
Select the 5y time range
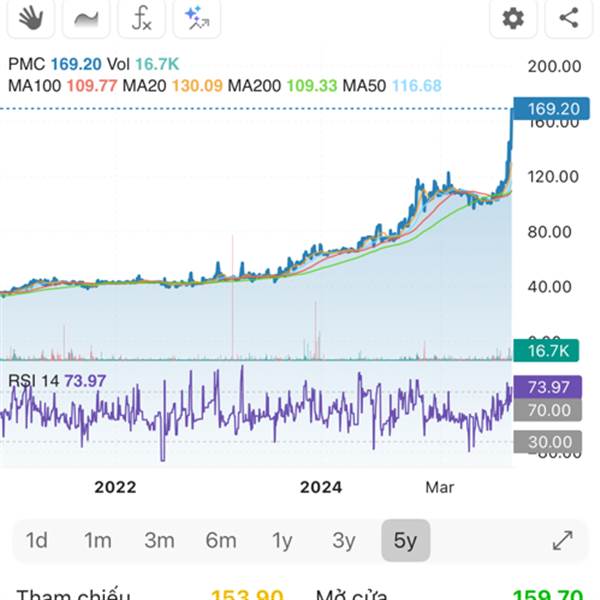click(x=405, y=541)
